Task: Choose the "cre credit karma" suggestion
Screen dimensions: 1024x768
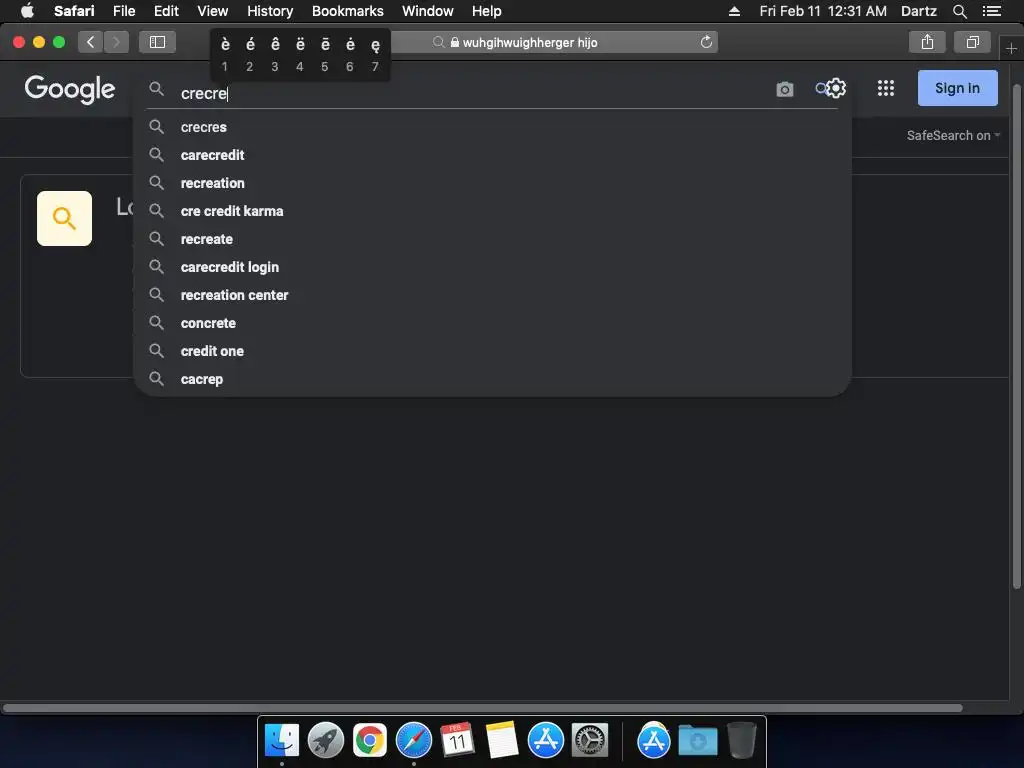Action: pos(492,211)
